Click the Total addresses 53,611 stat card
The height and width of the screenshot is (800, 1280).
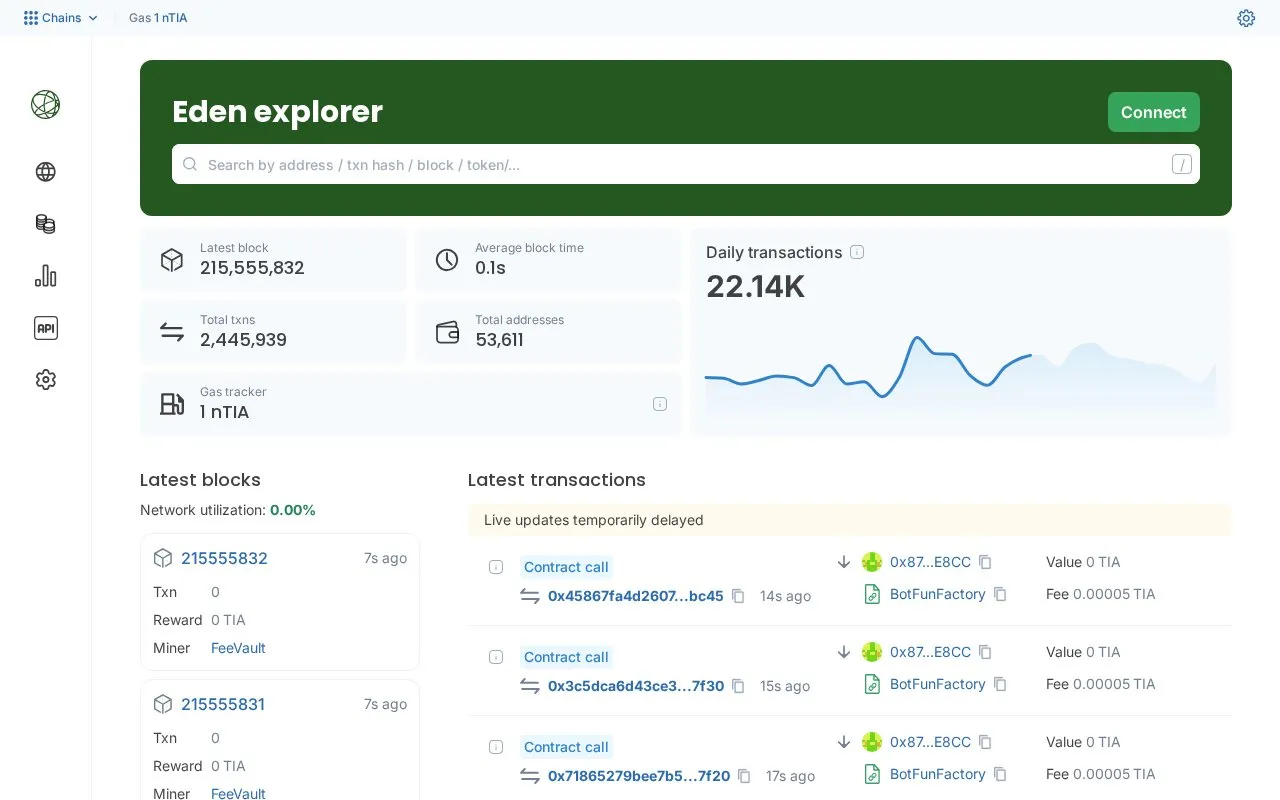(x=548, y=332)
